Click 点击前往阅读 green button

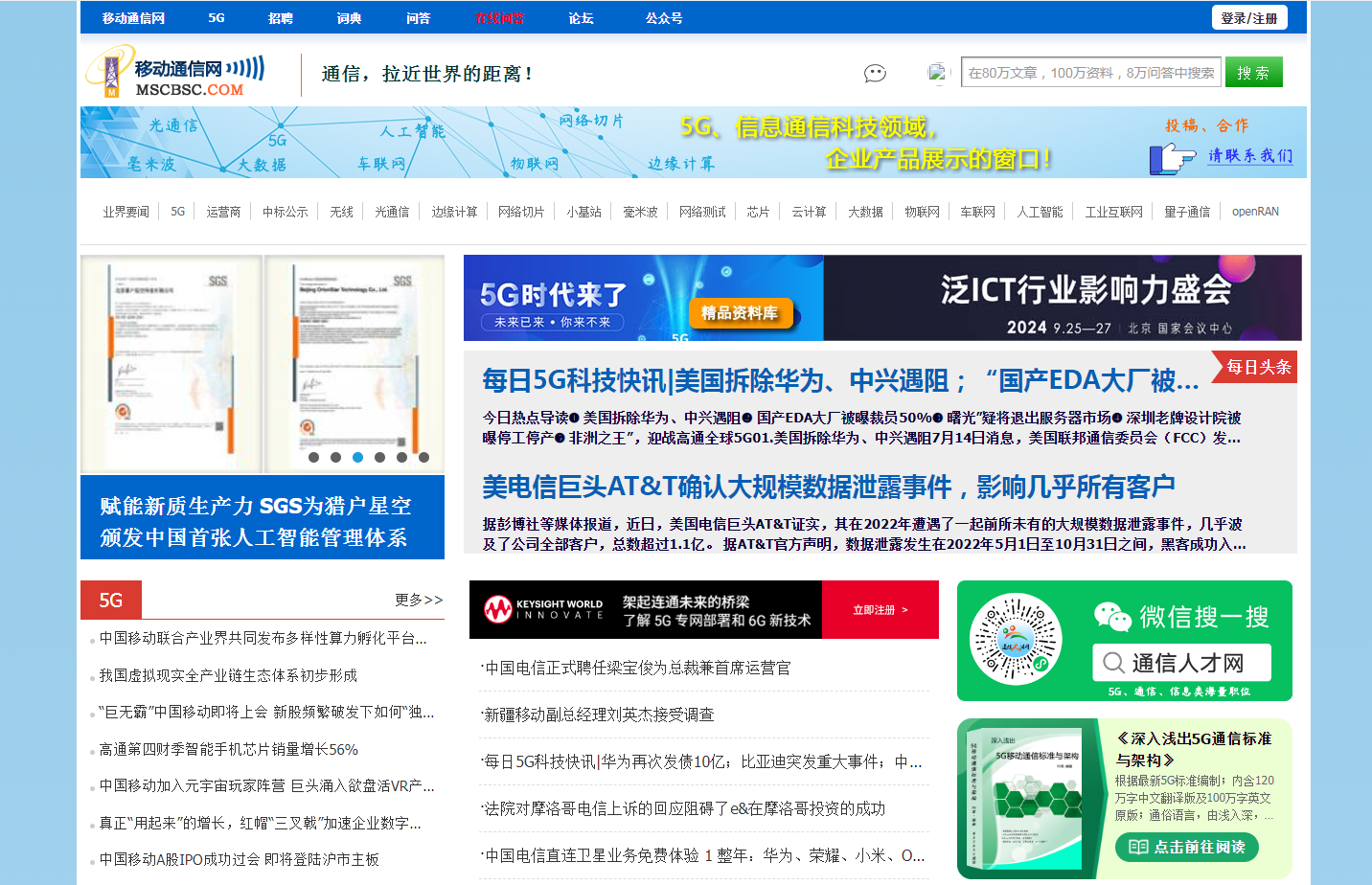coord(1187,847)
